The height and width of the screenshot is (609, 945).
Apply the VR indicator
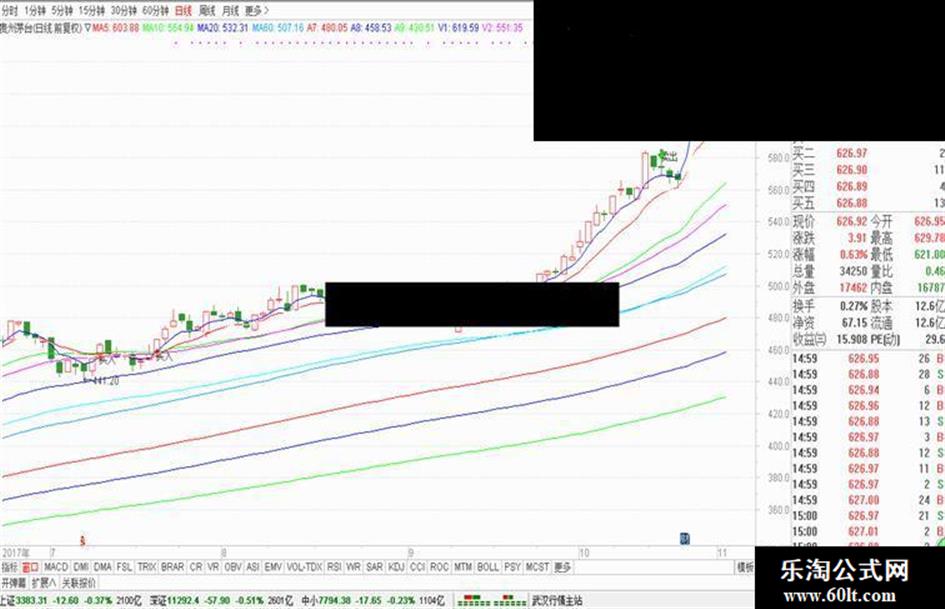click(213, 567)
